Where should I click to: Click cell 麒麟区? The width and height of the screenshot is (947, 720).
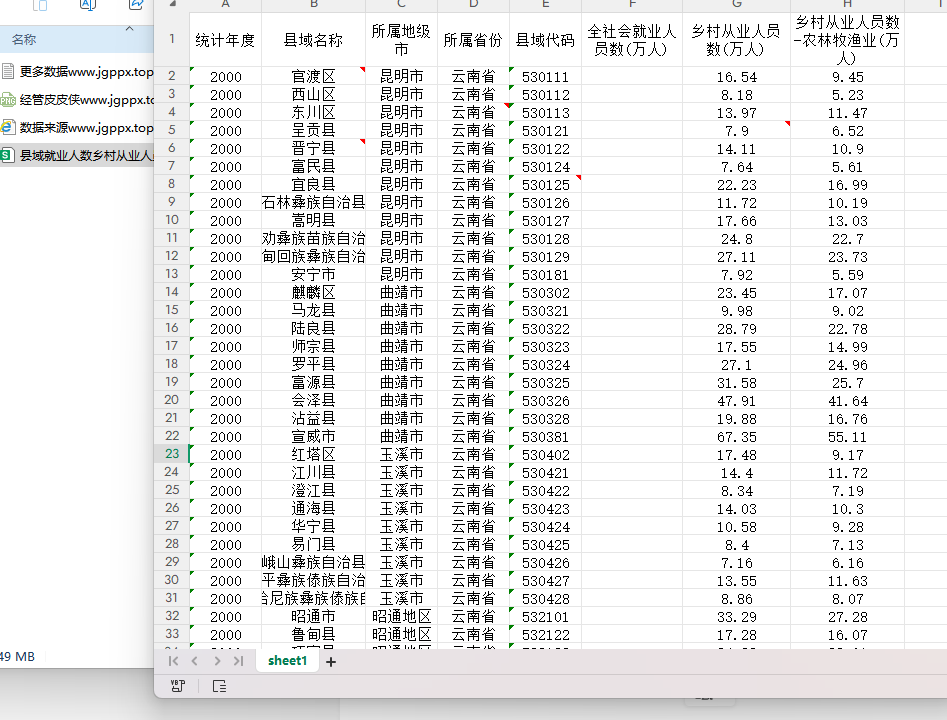[x=313, y=292]
